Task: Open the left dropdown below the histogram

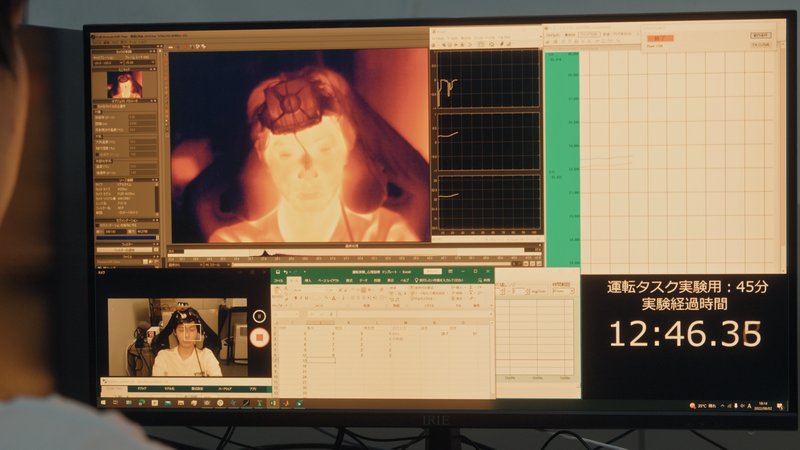Action: coord(185,265)
